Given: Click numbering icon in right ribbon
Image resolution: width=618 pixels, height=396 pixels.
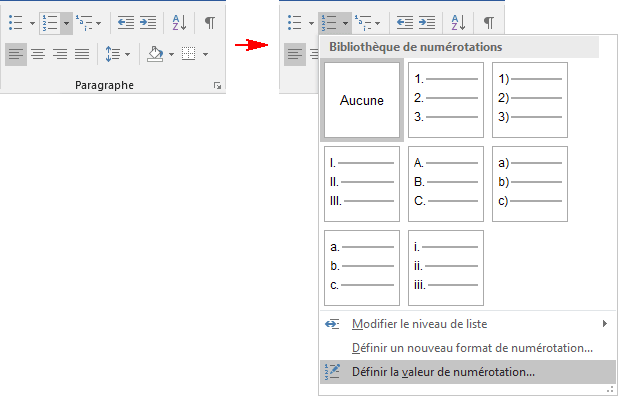Looking at the screenshot, I should (x=329, y=23).
